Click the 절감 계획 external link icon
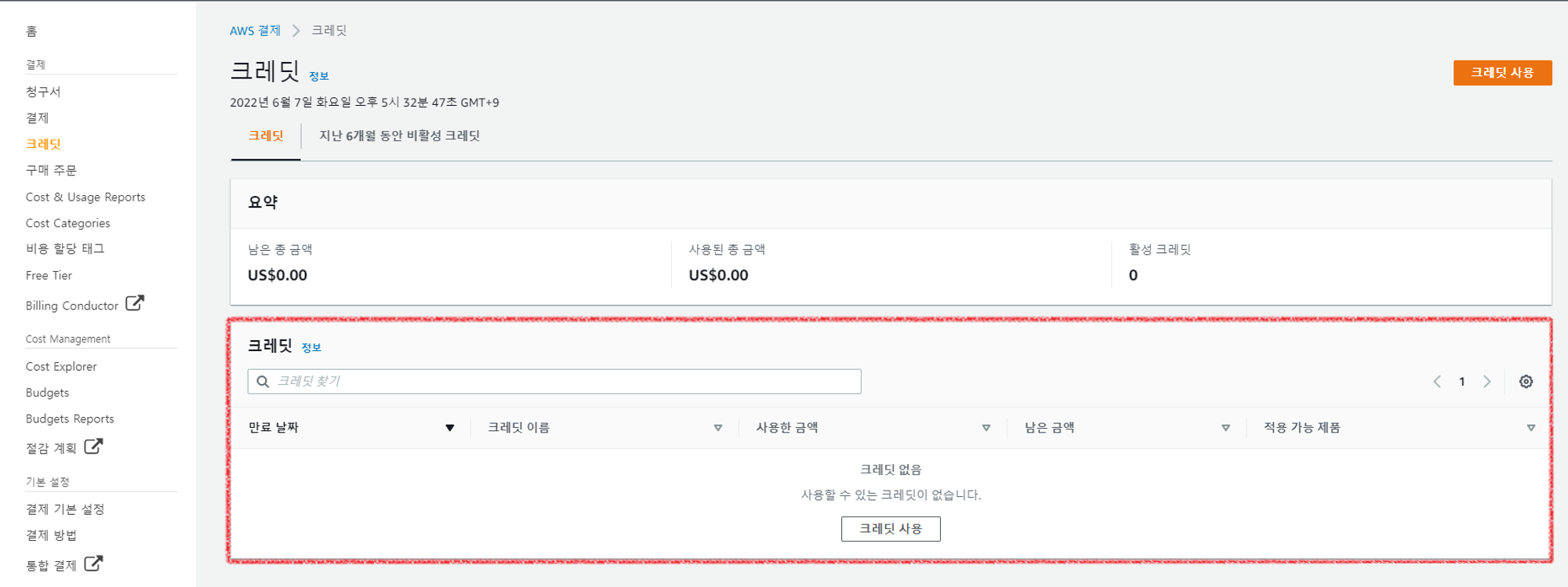Viewport: 1568px width, 587px height. [93, 447]
